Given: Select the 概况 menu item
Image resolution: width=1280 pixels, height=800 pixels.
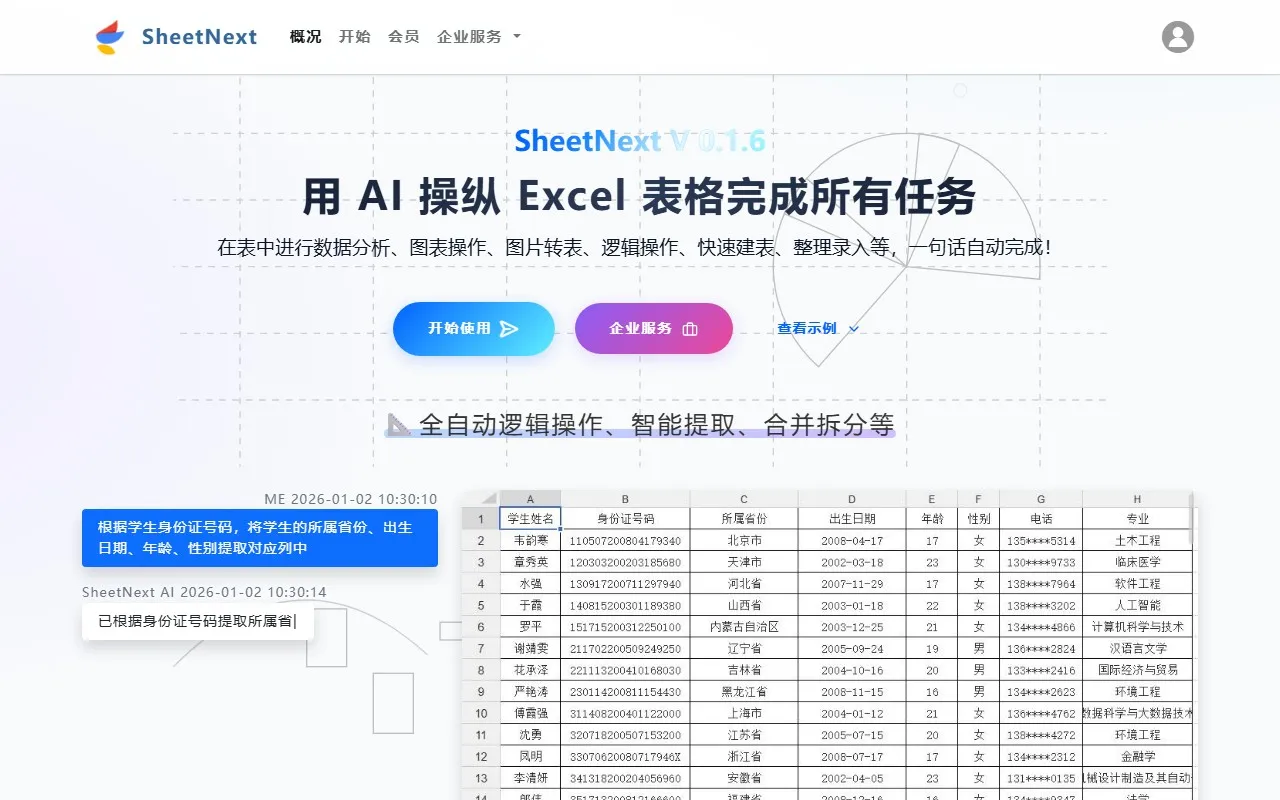Looking at the screenshot, I should (304, 36).
